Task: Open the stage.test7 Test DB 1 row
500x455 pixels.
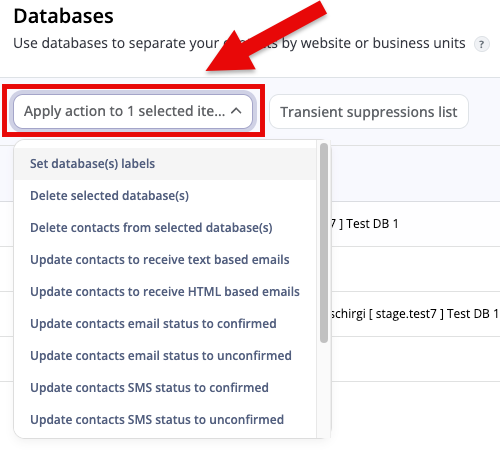Action: pyautogui.click(x=415, y=314)
